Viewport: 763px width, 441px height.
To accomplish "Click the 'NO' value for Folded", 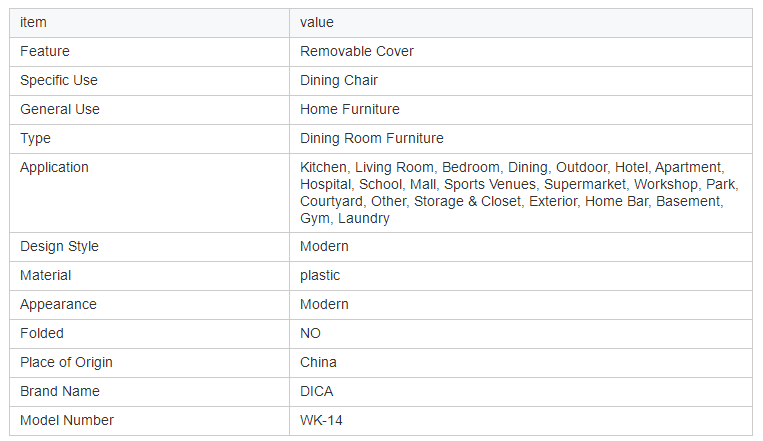I will click(310, 333).
